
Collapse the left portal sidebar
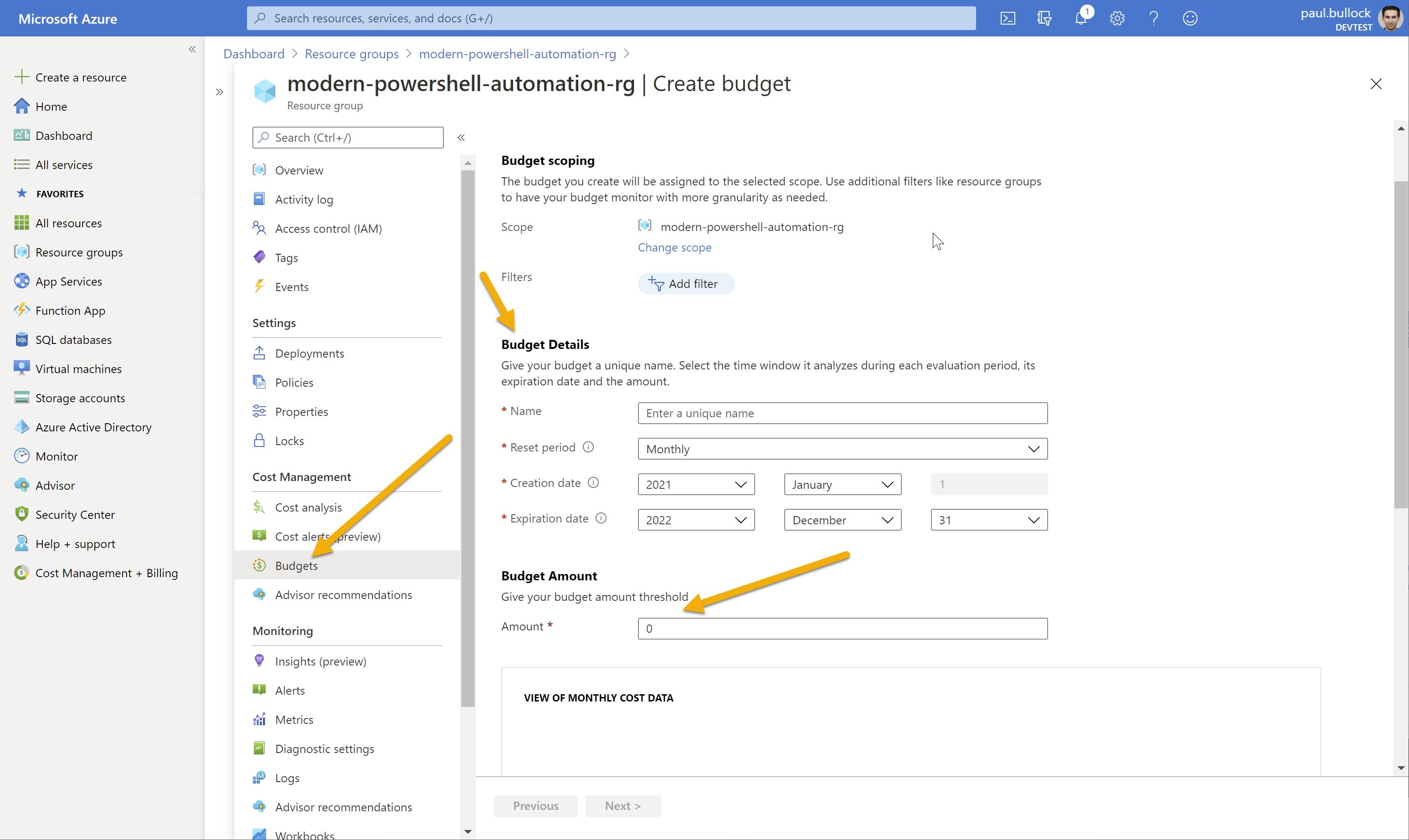192,49
